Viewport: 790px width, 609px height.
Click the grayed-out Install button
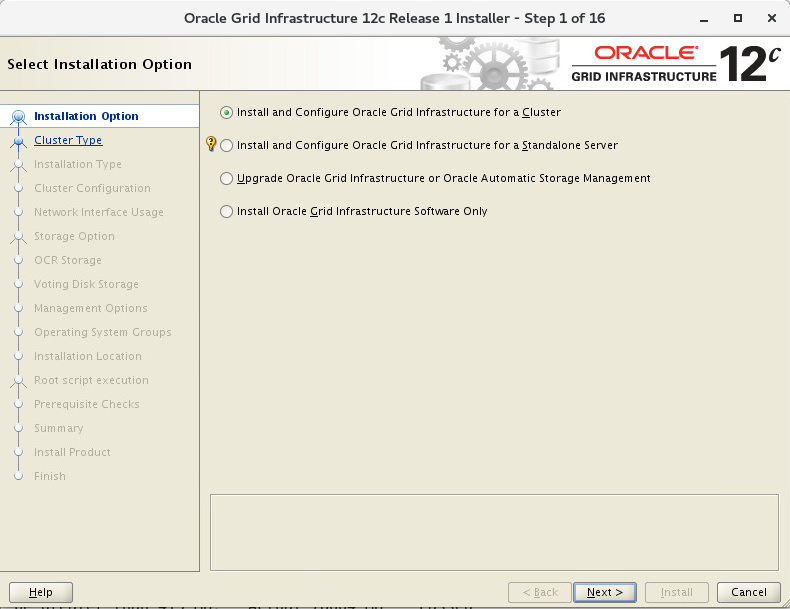coord(677,592)
